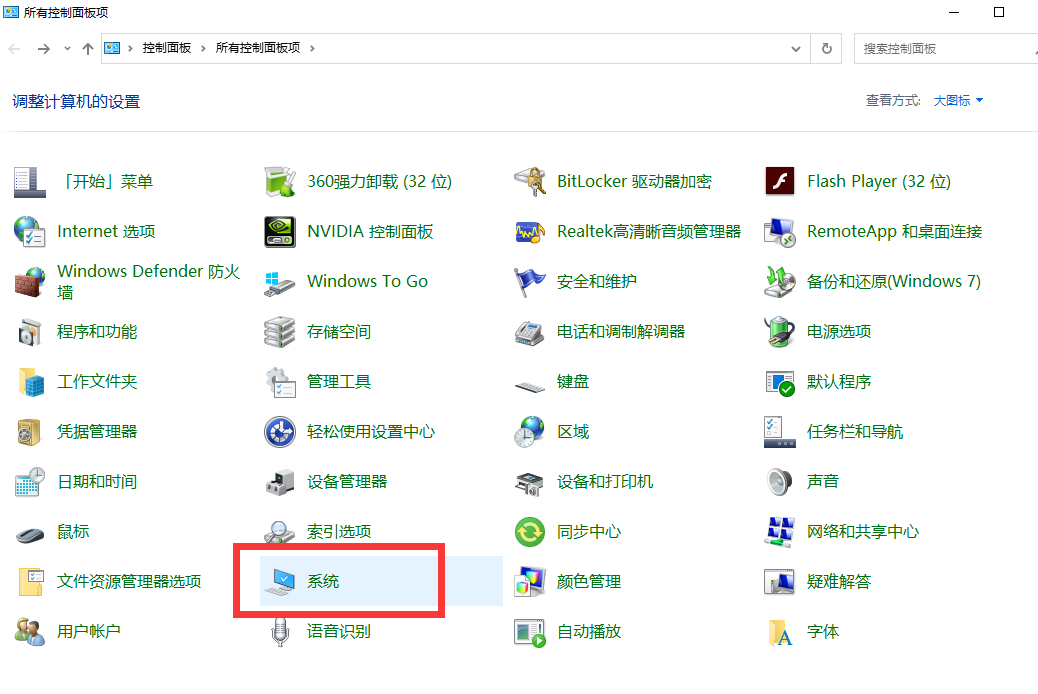This screenshot has height=694, width=1038.
Task: Open the Windows Defender 防火墙 icon
Action: click(x=30, y=282)
